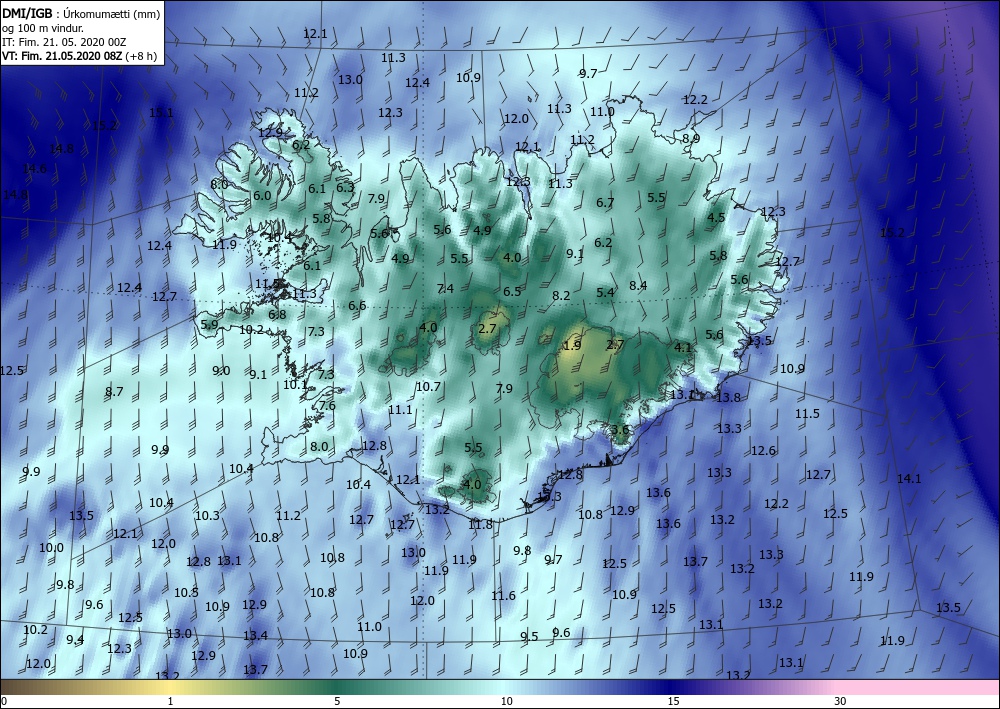This screenshot has width=1000, height=709.
Task: Click the map value 3.6
Action: tap(620, 430)
